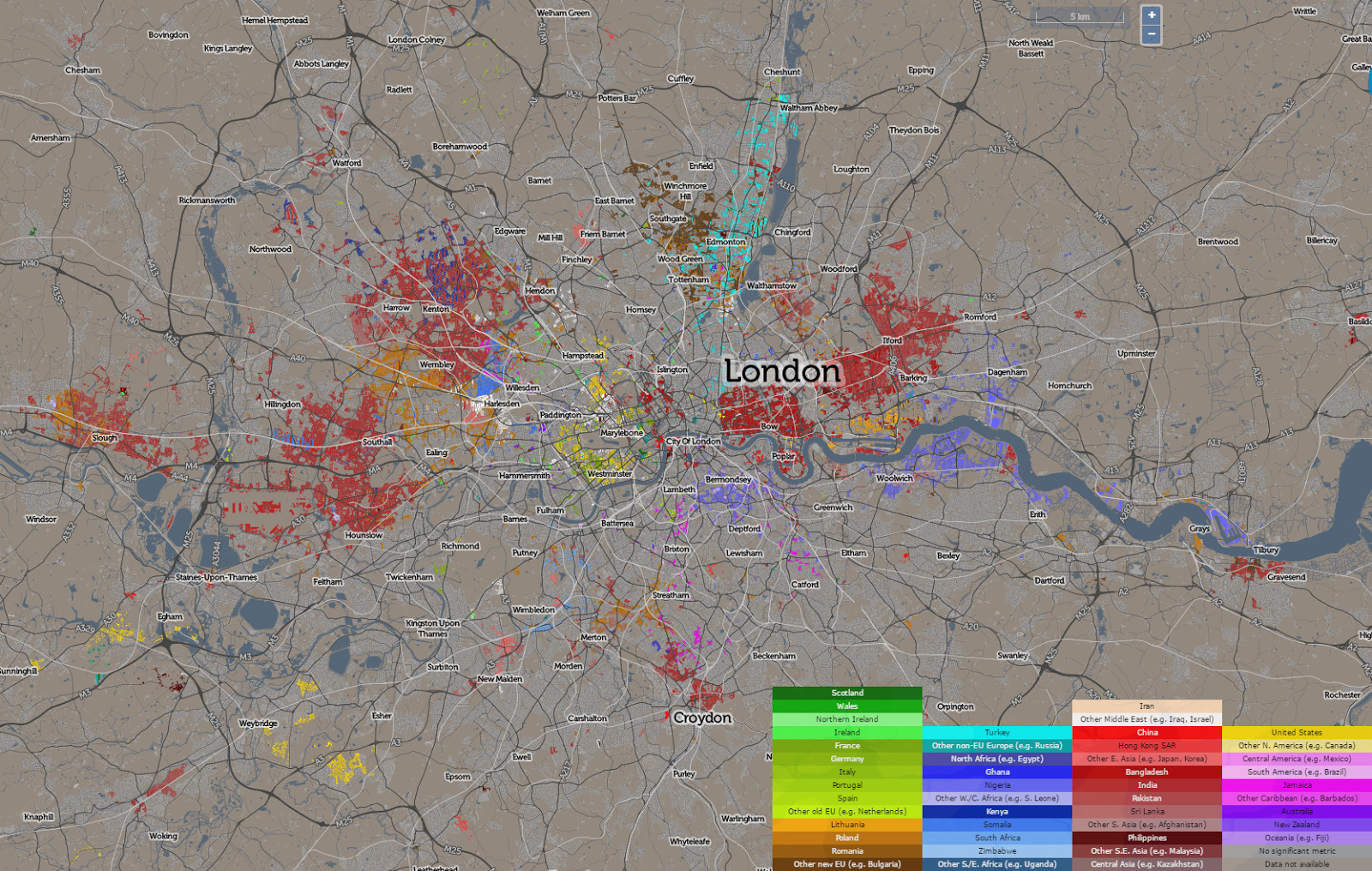This screenshot has height=871, width=1372.
Task: Click the Watford place label
Action: point(346,163)
